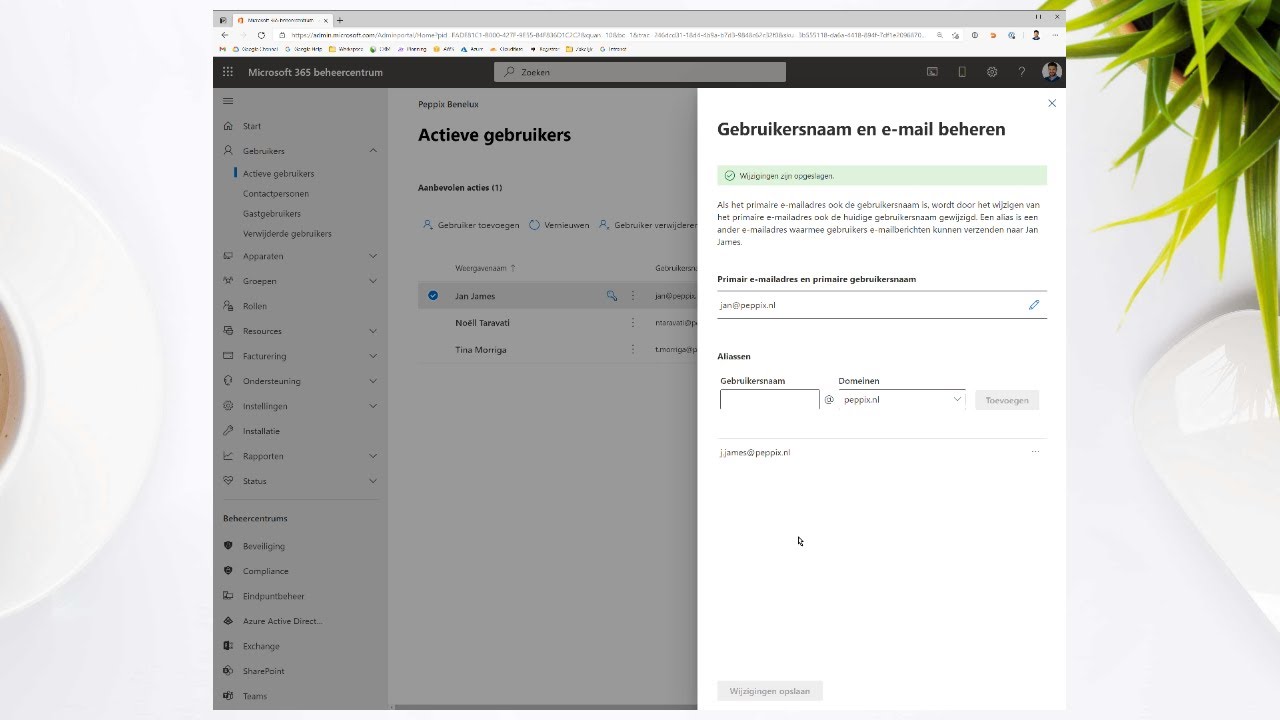This screenshot has width=1280, height=720.
Task: Focus the Gebruikersnaam alias input field
Action: coord(769,399)
